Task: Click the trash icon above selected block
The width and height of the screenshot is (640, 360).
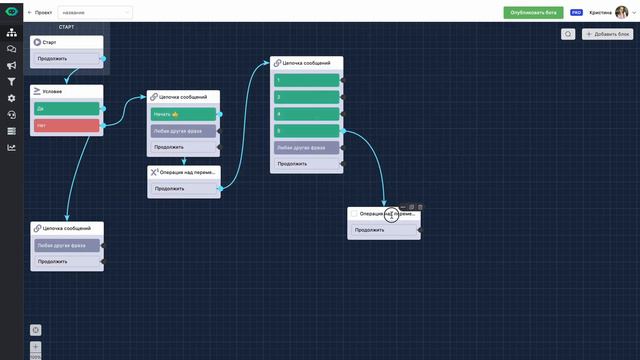Action: [420, 207]
